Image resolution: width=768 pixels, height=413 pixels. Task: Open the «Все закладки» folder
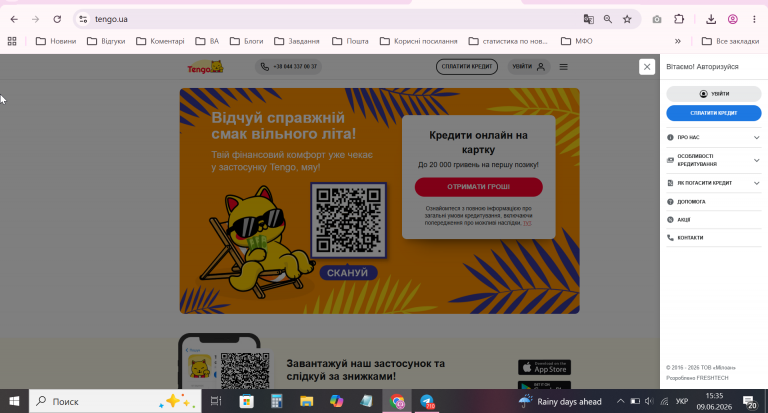pyautogui.click(x=730, y=41)
